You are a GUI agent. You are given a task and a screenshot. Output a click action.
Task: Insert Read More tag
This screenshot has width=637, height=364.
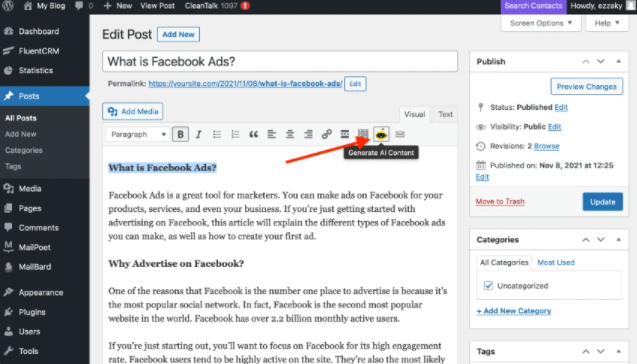(345, 134)
